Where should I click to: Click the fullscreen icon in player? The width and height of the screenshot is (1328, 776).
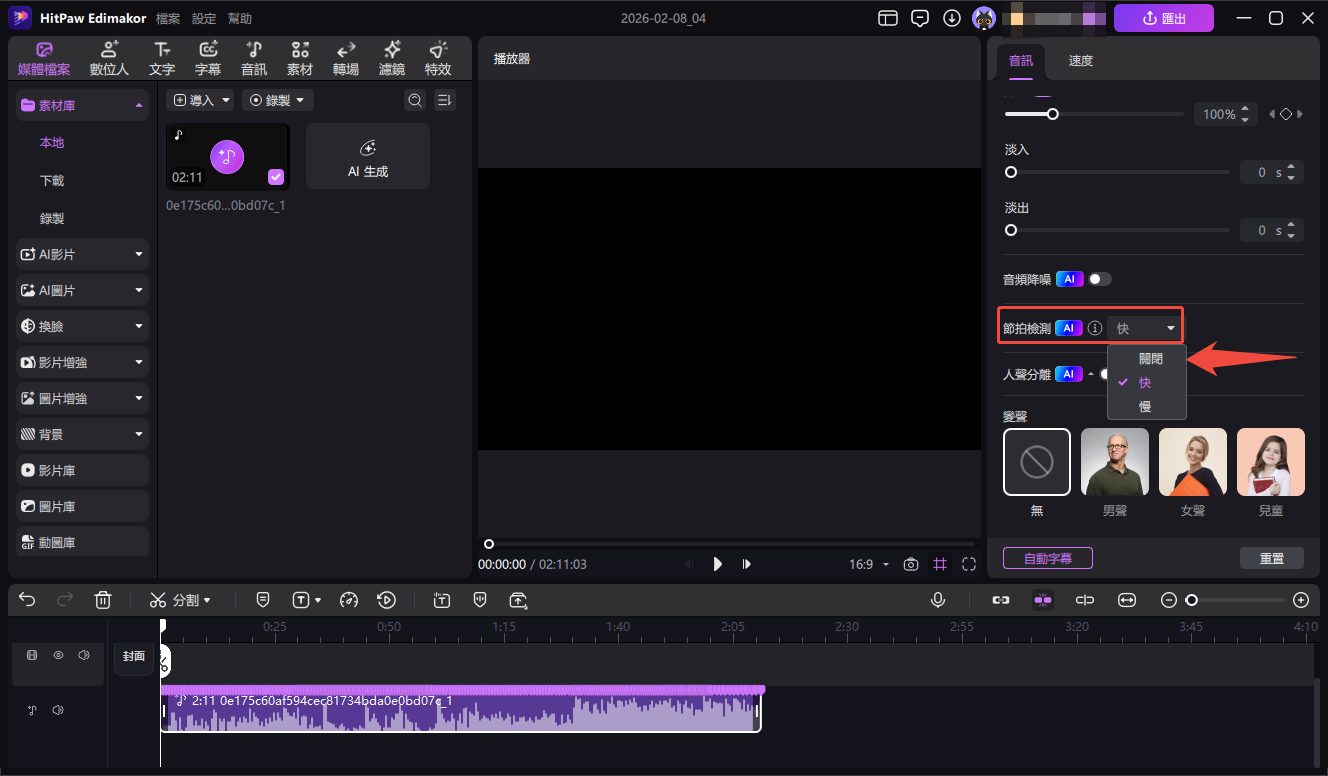[968, 564]
